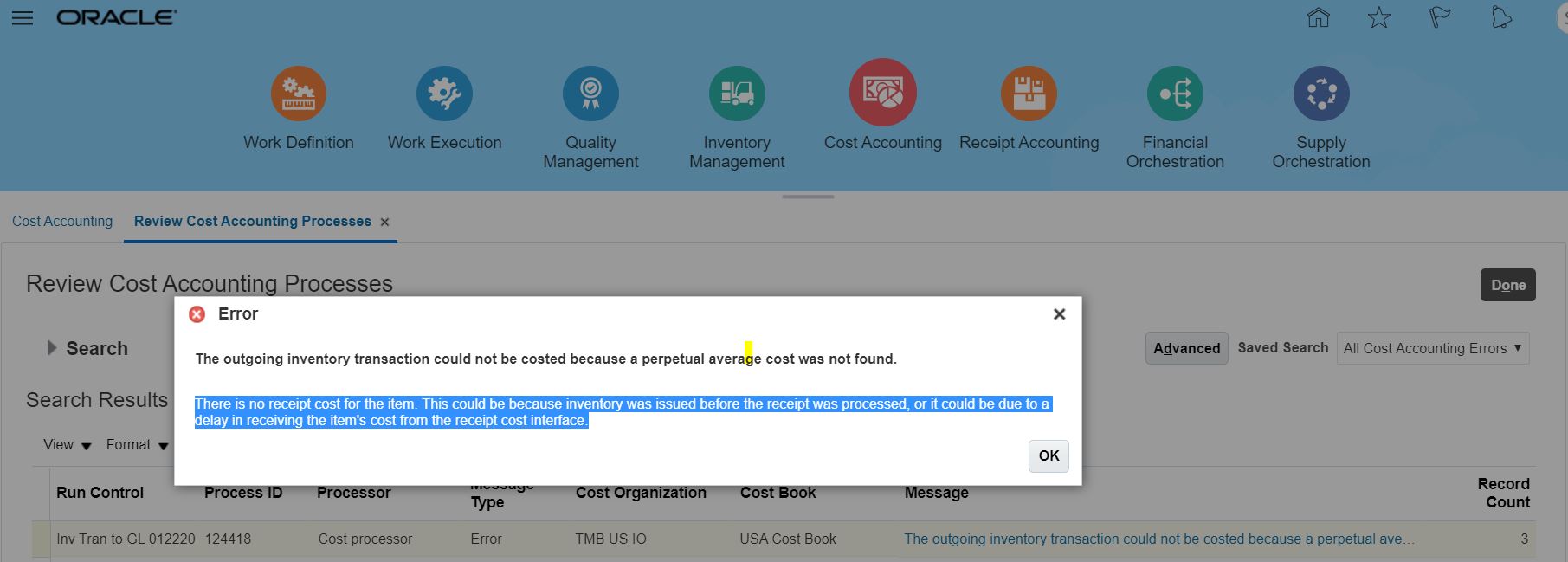Open the View menu
The width and height of the screenshot is (1568, 562).
coord(68,445)
